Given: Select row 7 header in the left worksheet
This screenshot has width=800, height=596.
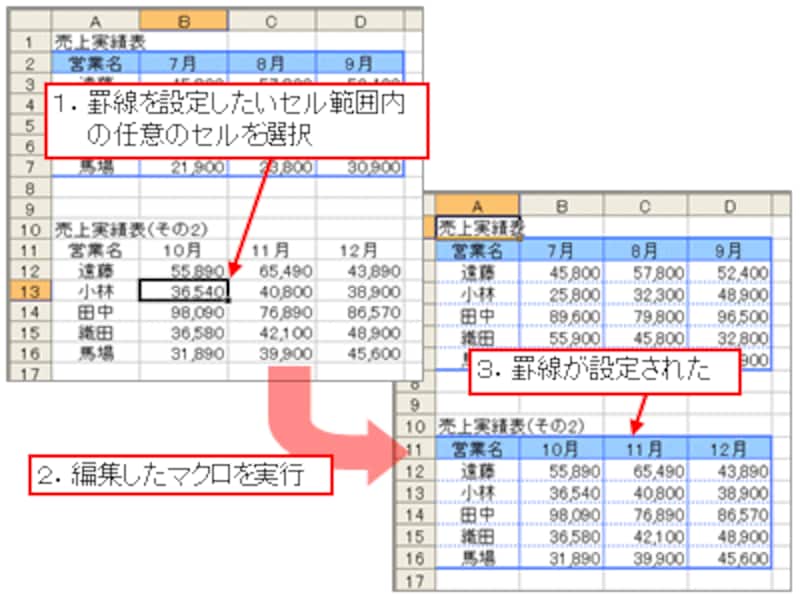Looking at the screenshot, I should pyautogui.click(x=30, y=167).
